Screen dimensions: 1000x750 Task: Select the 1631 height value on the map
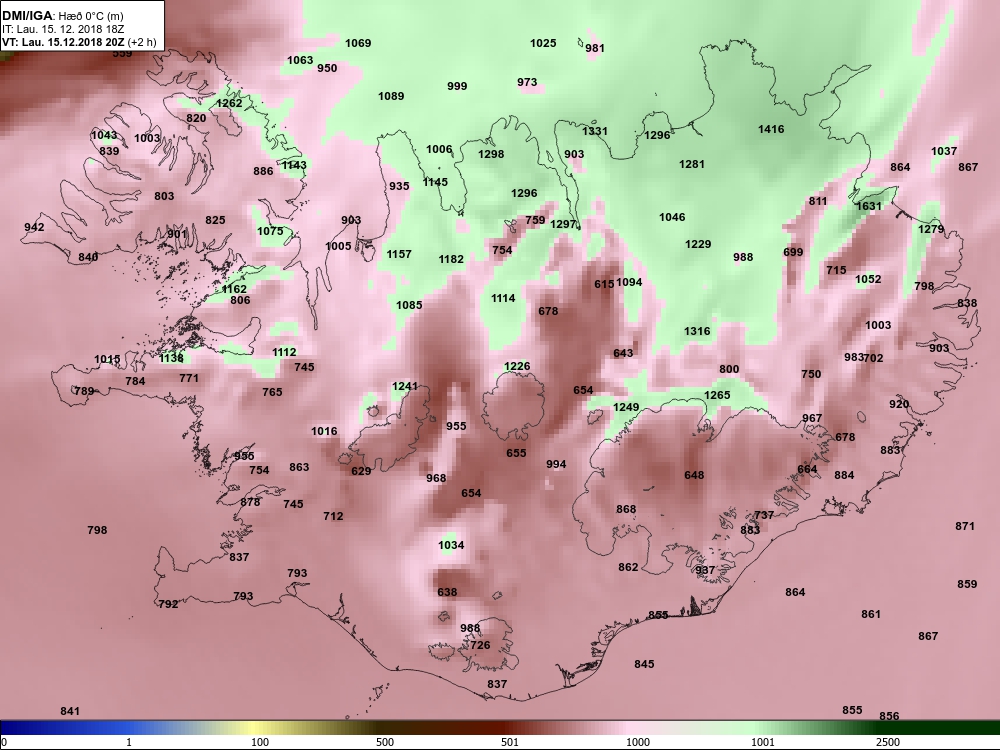869,206
